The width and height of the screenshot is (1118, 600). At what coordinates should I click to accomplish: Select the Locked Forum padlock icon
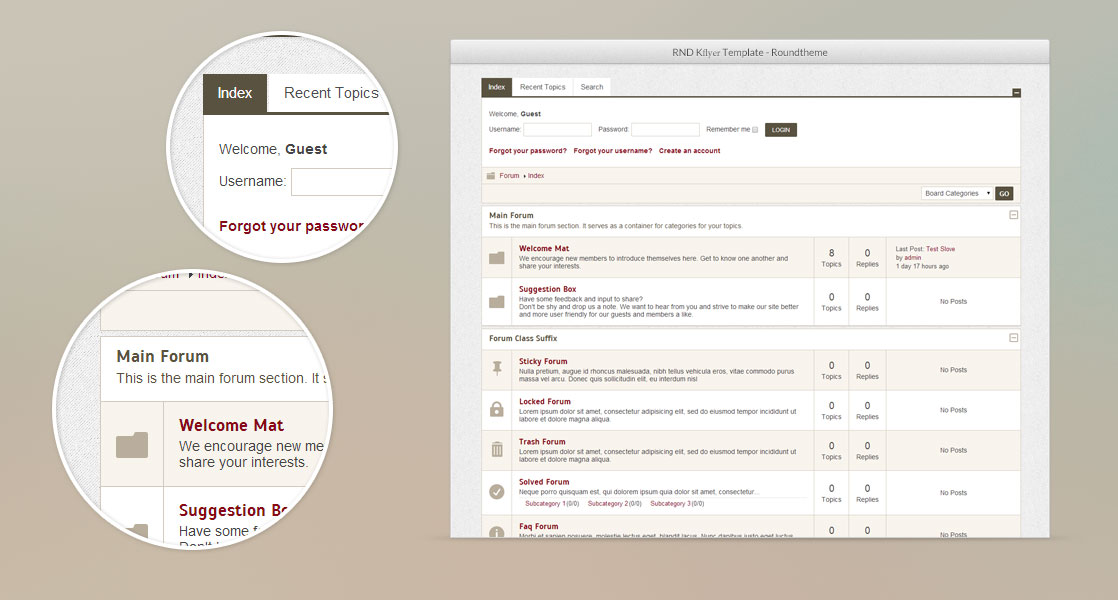497,409
